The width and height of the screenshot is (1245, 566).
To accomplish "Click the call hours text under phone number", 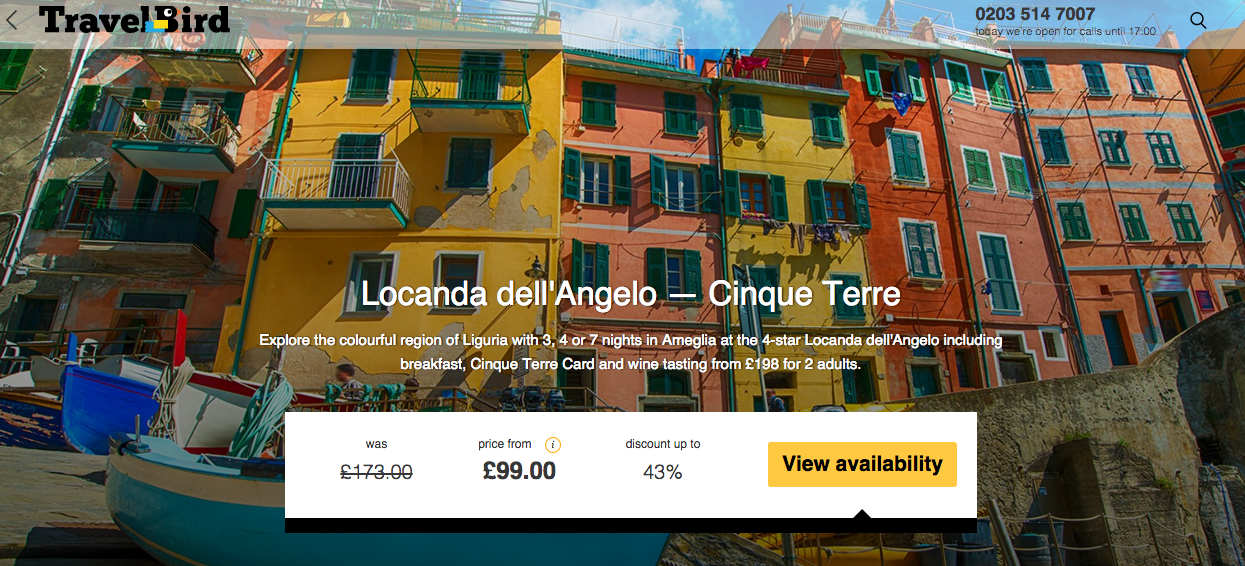I will (x=1065, y=32).
